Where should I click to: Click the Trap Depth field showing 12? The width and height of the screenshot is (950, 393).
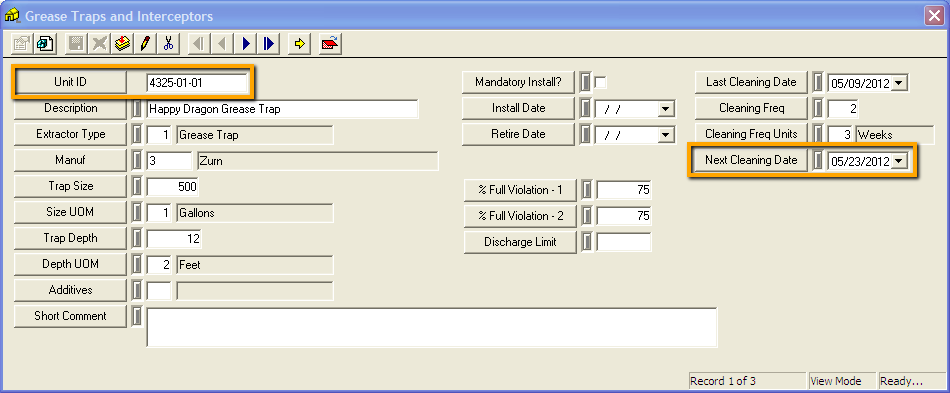click(x=174, y=239)
